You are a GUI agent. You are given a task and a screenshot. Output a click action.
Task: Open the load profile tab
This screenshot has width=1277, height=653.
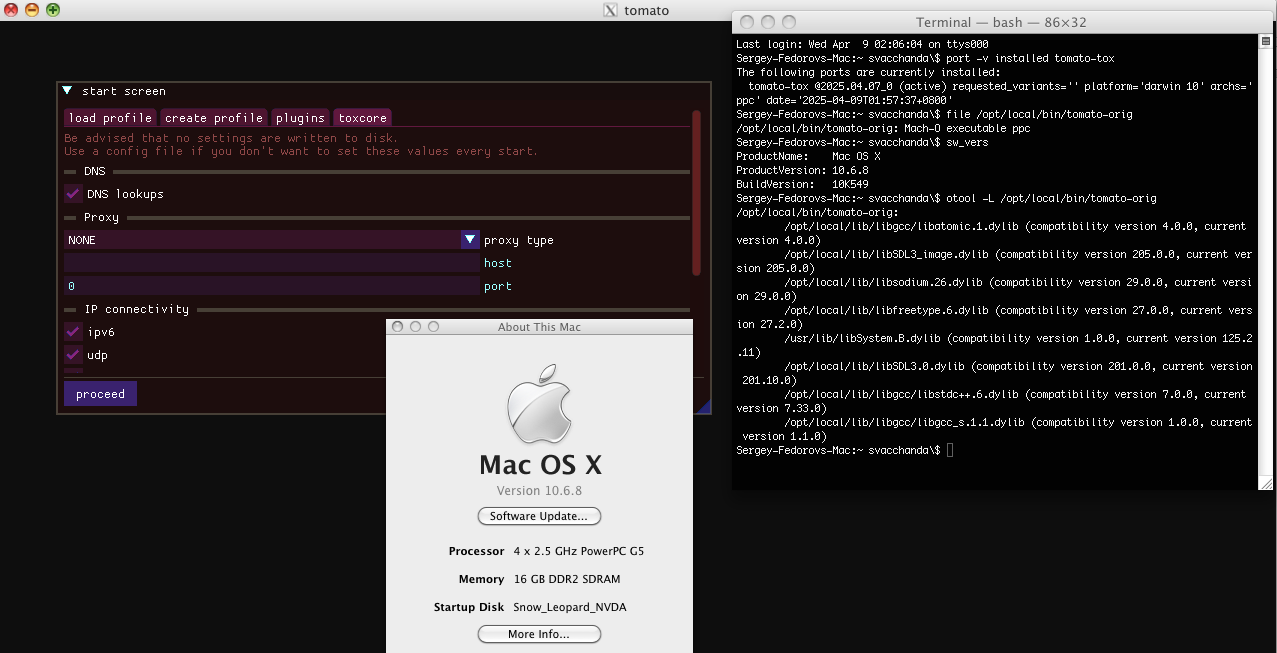111,118
